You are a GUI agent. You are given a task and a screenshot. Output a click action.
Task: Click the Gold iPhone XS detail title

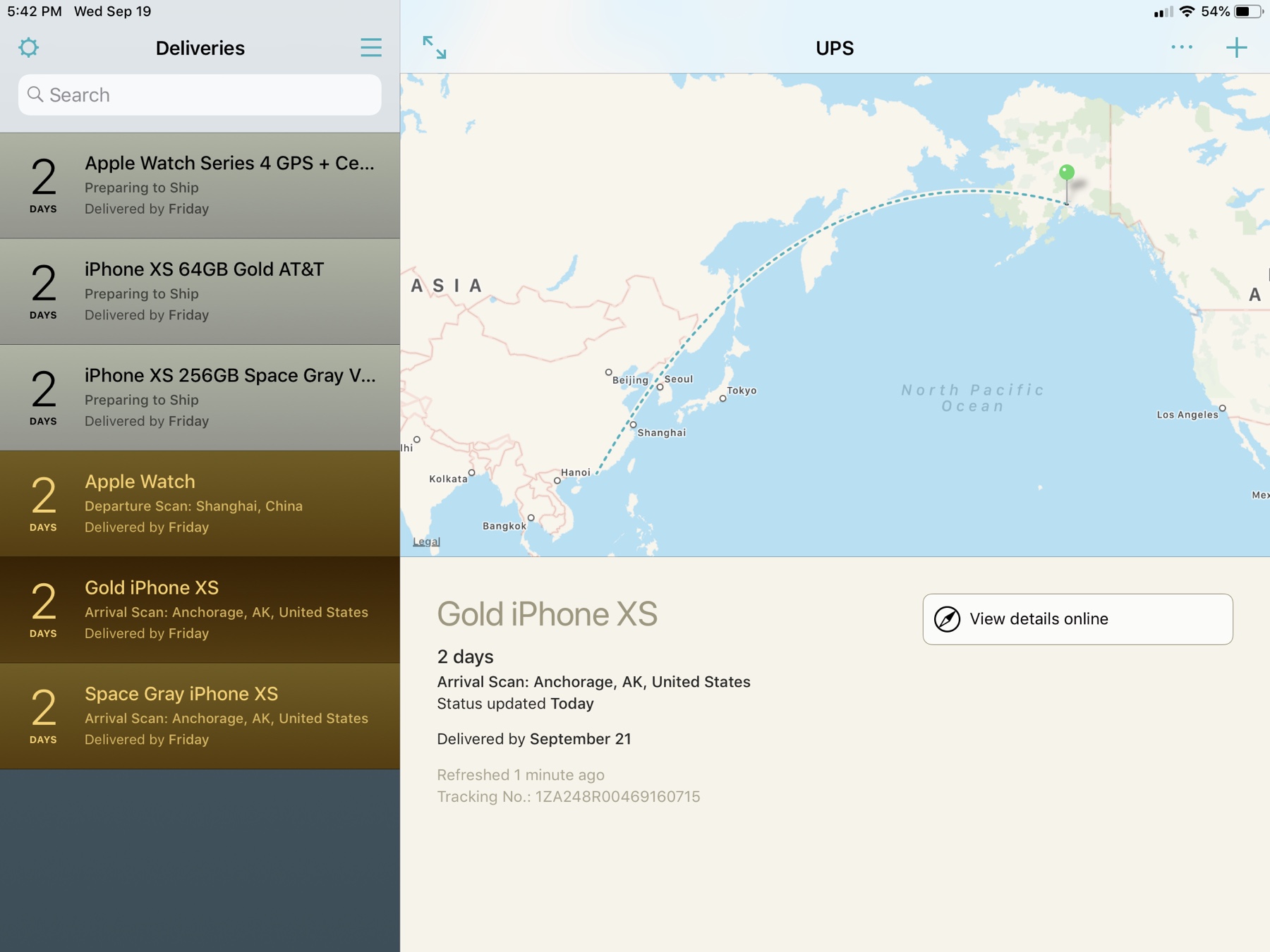548,614
